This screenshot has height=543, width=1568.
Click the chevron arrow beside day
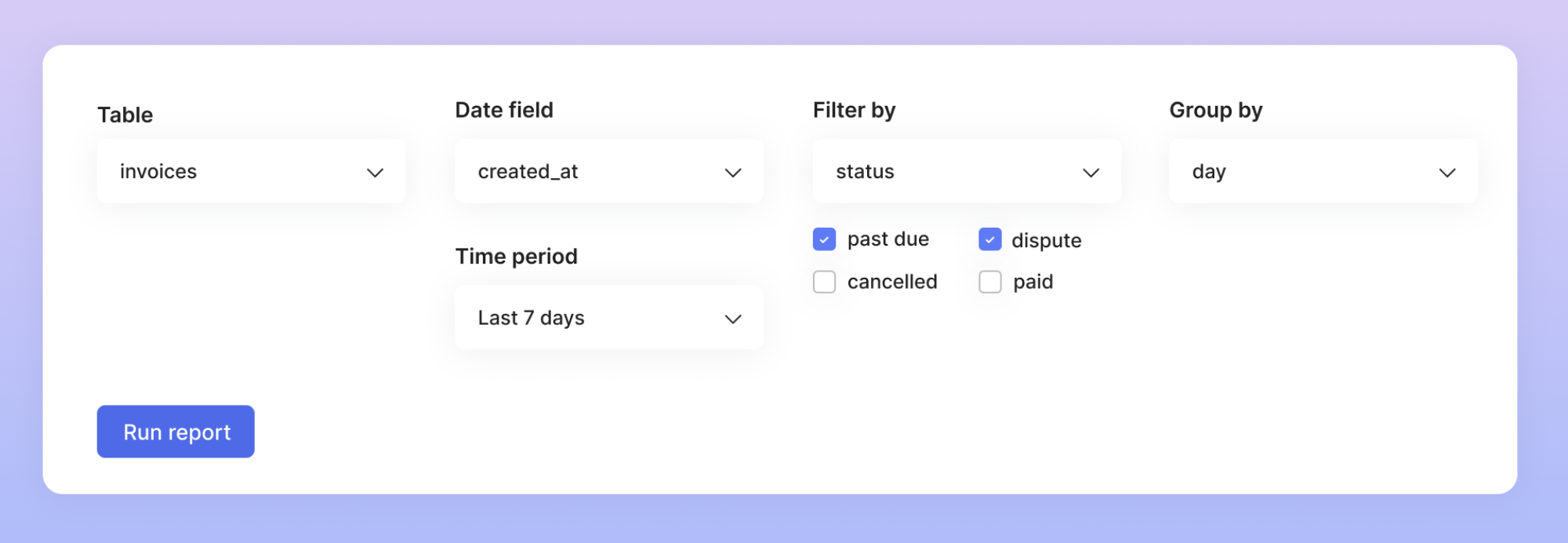tap(1447, 173)
